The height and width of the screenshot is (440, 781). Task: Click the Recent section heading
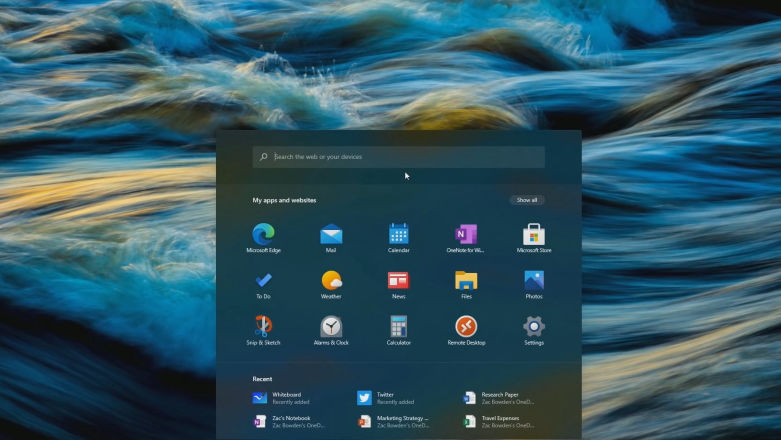262,379
